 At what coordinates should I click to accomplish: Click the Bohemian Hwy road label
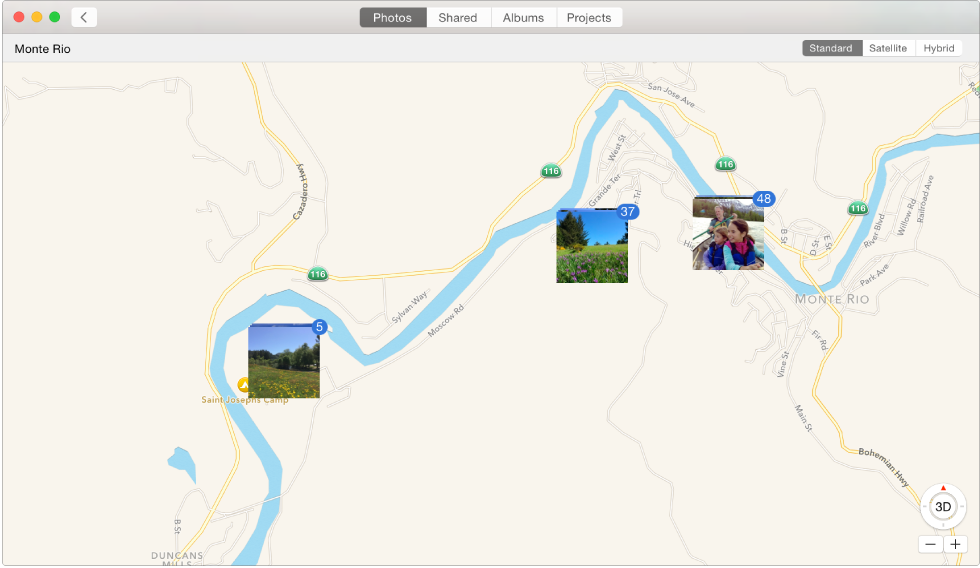[x=884, y=466]
